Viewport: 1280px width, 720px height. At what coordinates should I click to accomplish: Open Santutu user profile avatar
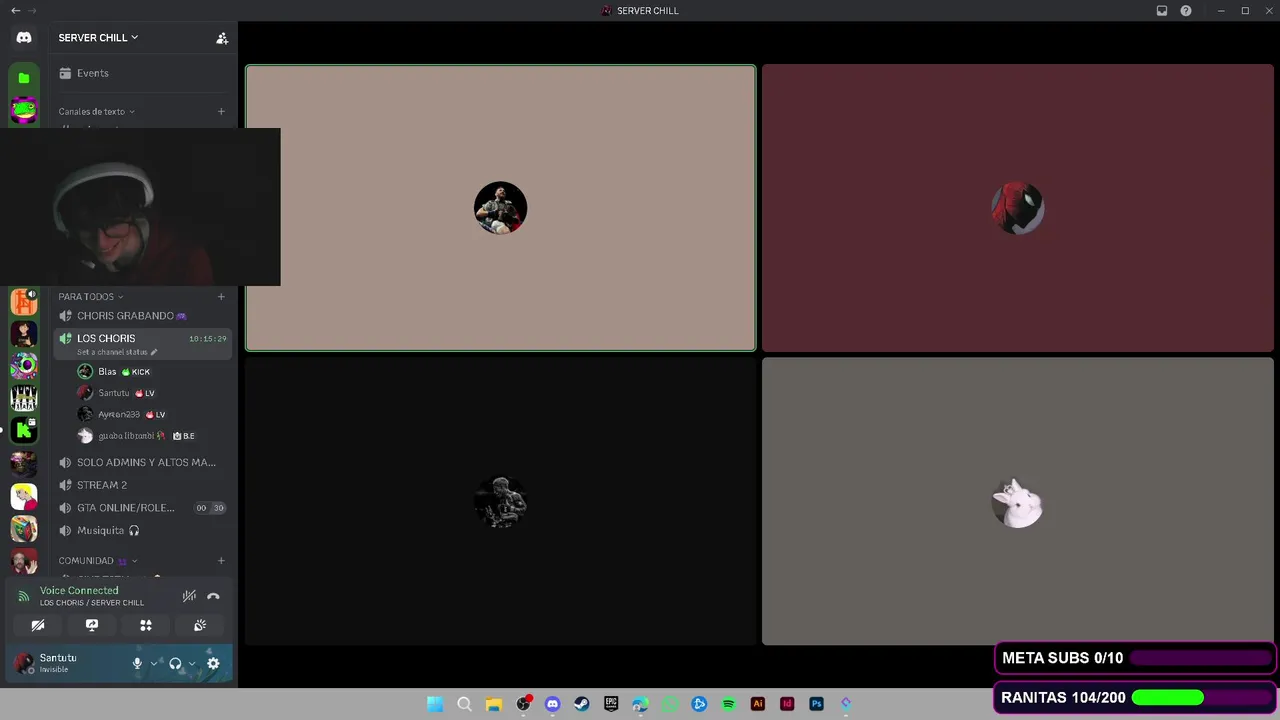point(24,663)
